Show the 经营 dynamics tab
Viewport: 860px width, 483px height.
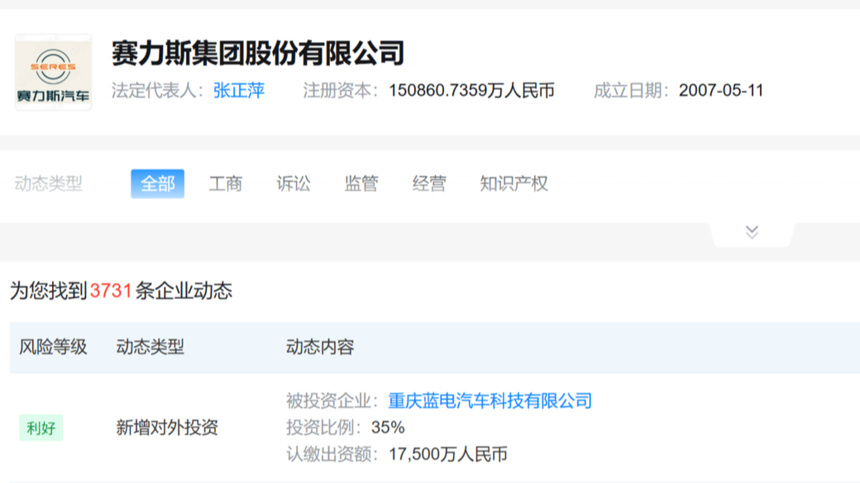429,184
